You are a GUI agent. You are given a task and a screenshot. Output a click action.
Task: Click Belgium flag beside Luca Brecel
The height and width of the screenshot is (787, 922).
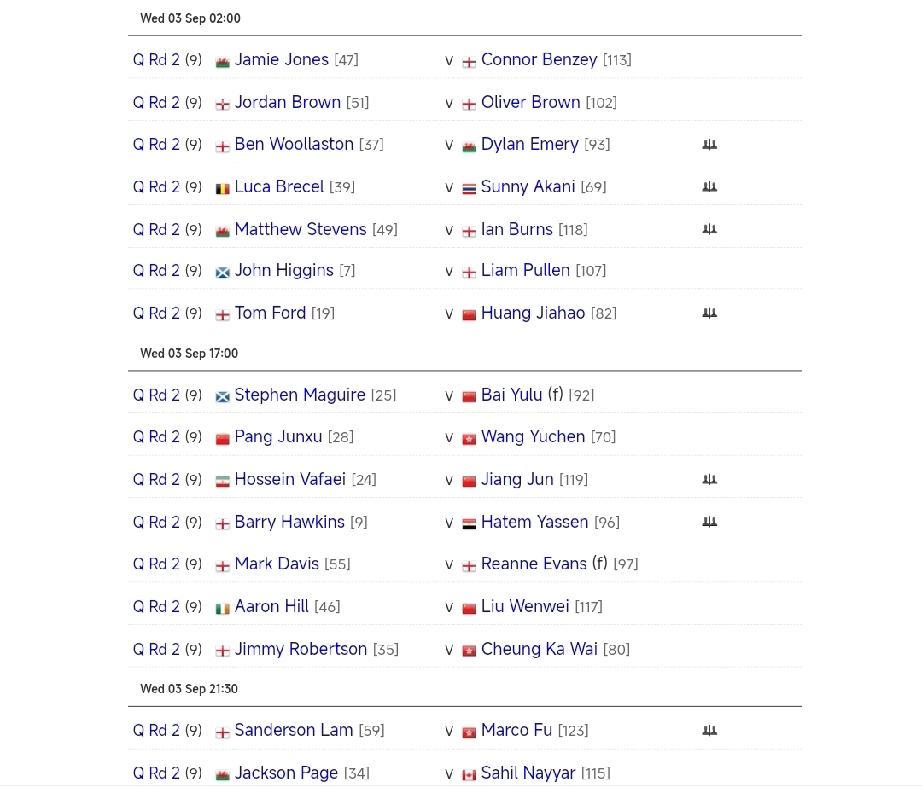222,189
